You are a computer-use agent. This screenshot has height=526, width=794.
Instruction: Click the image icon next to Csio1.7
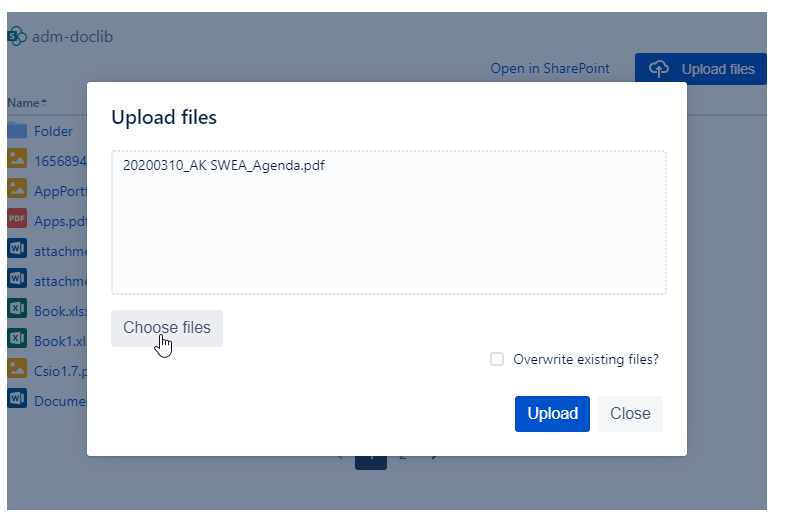(x=17, y=369)
